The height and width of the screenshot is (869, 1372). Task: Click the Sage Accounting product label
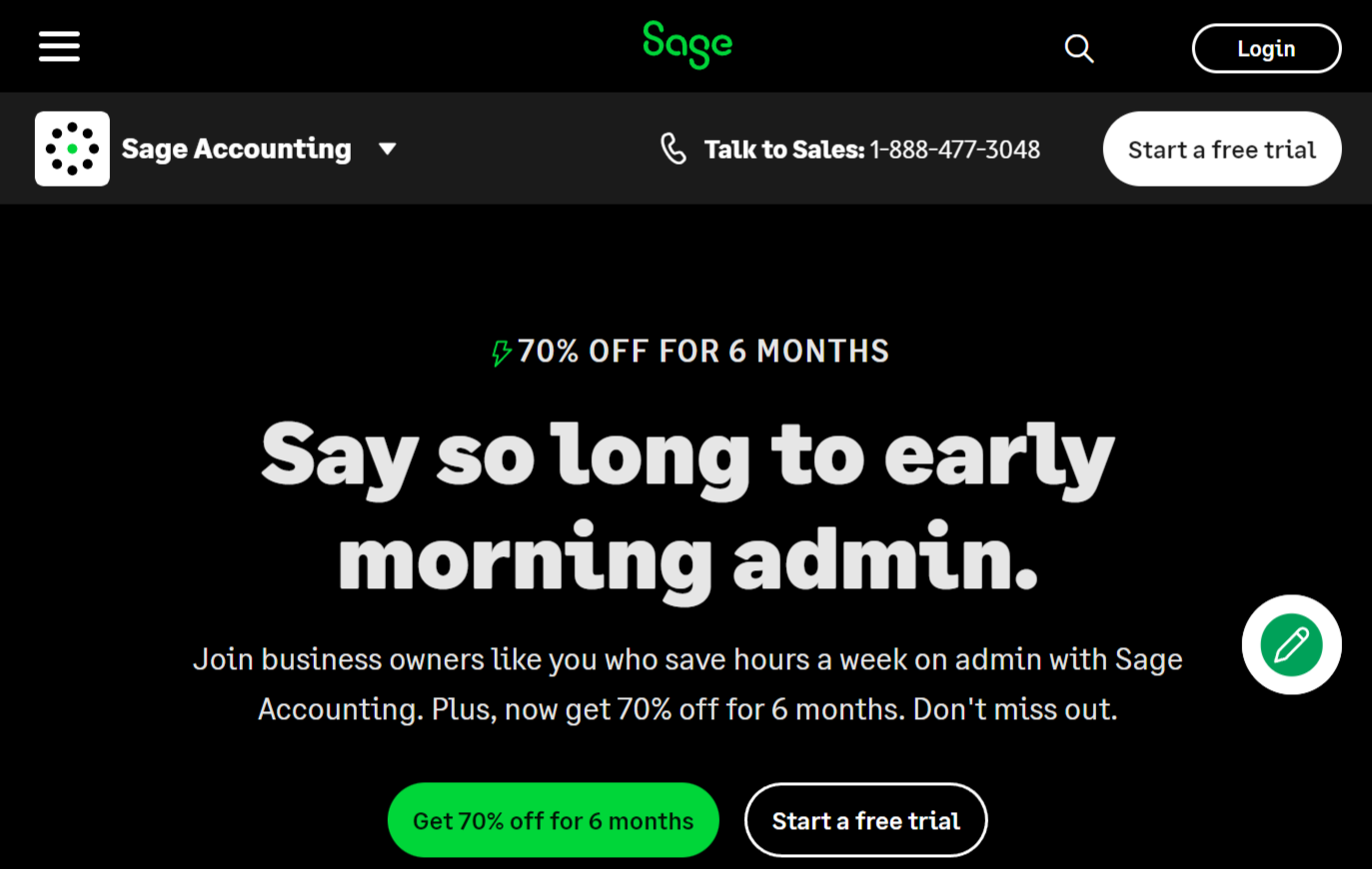click(x=237, y=149)
